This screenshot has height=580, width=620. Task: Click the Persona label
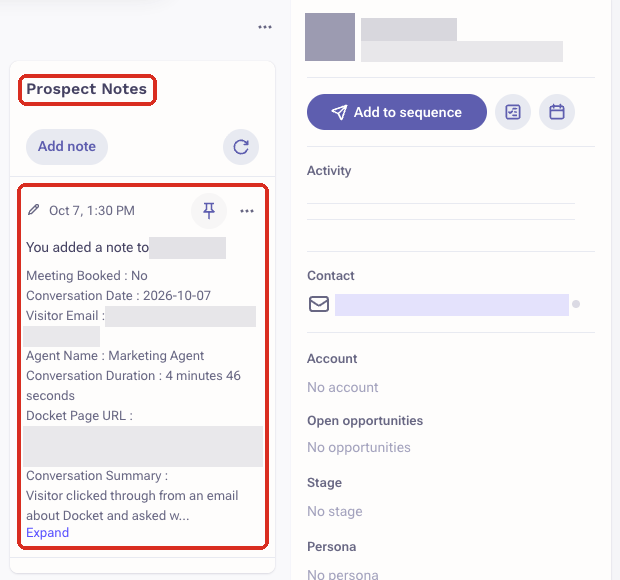[331, 547]
